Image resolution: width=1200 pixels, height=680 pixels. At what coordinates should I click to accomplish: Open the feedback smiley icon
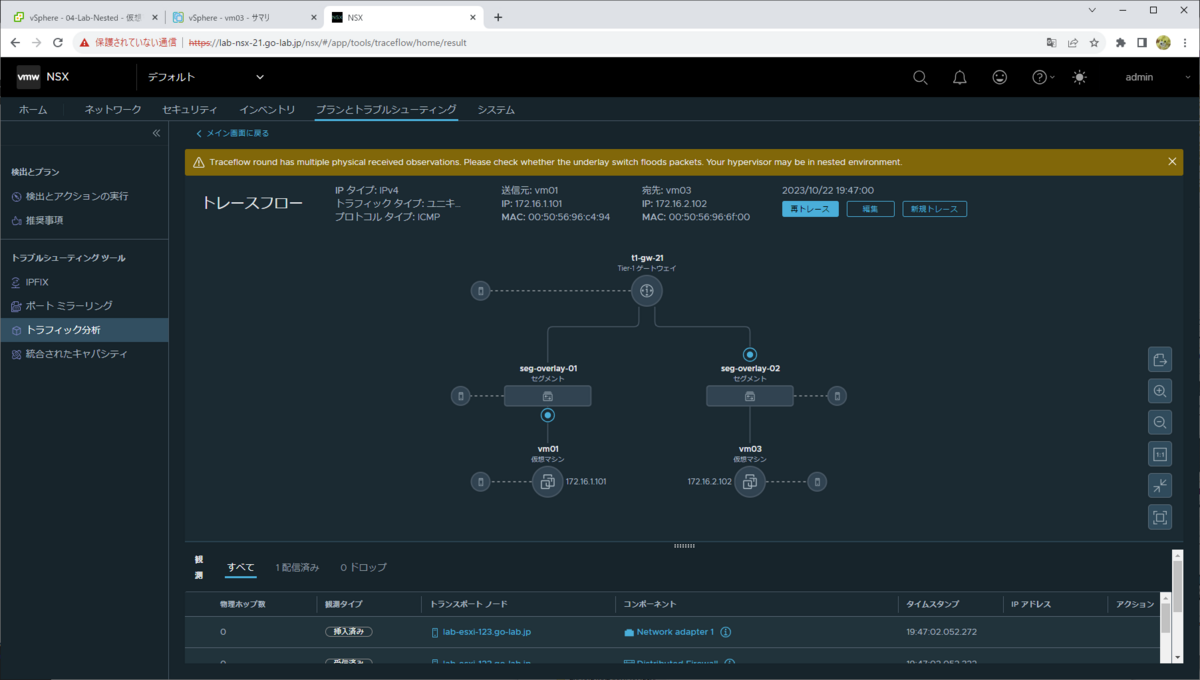point(1000,77)
